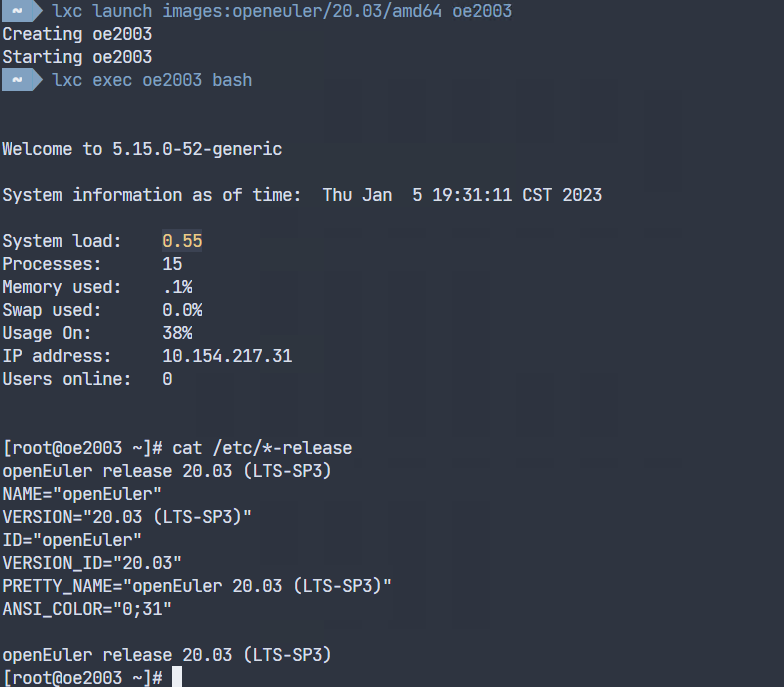
Task: Click the Swap used value 0.0%
Action: point(182,310)
